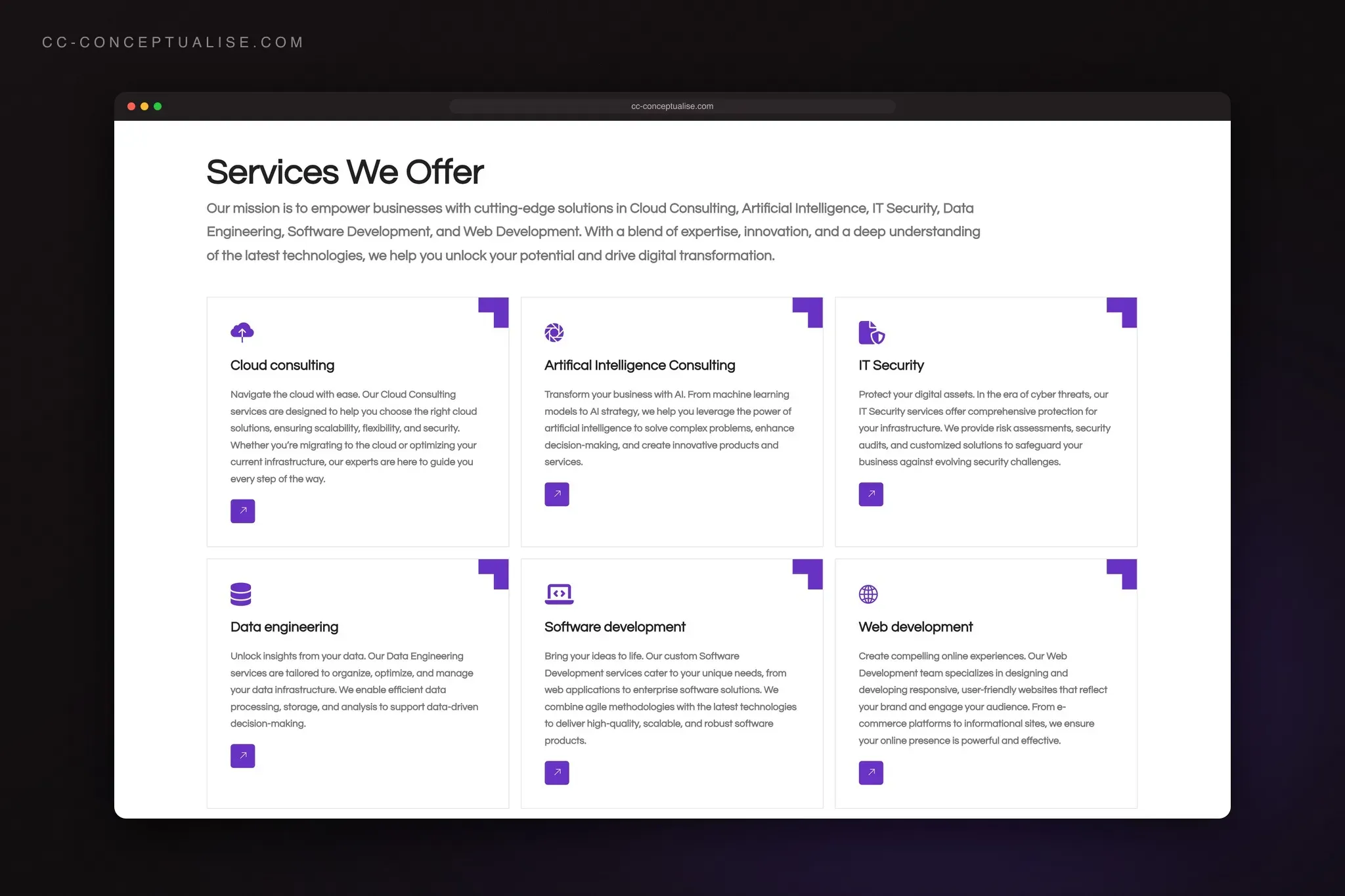
Task: Click the Artificial Intelligence Consulting aperture icon
Action: [x=554, y=333]
